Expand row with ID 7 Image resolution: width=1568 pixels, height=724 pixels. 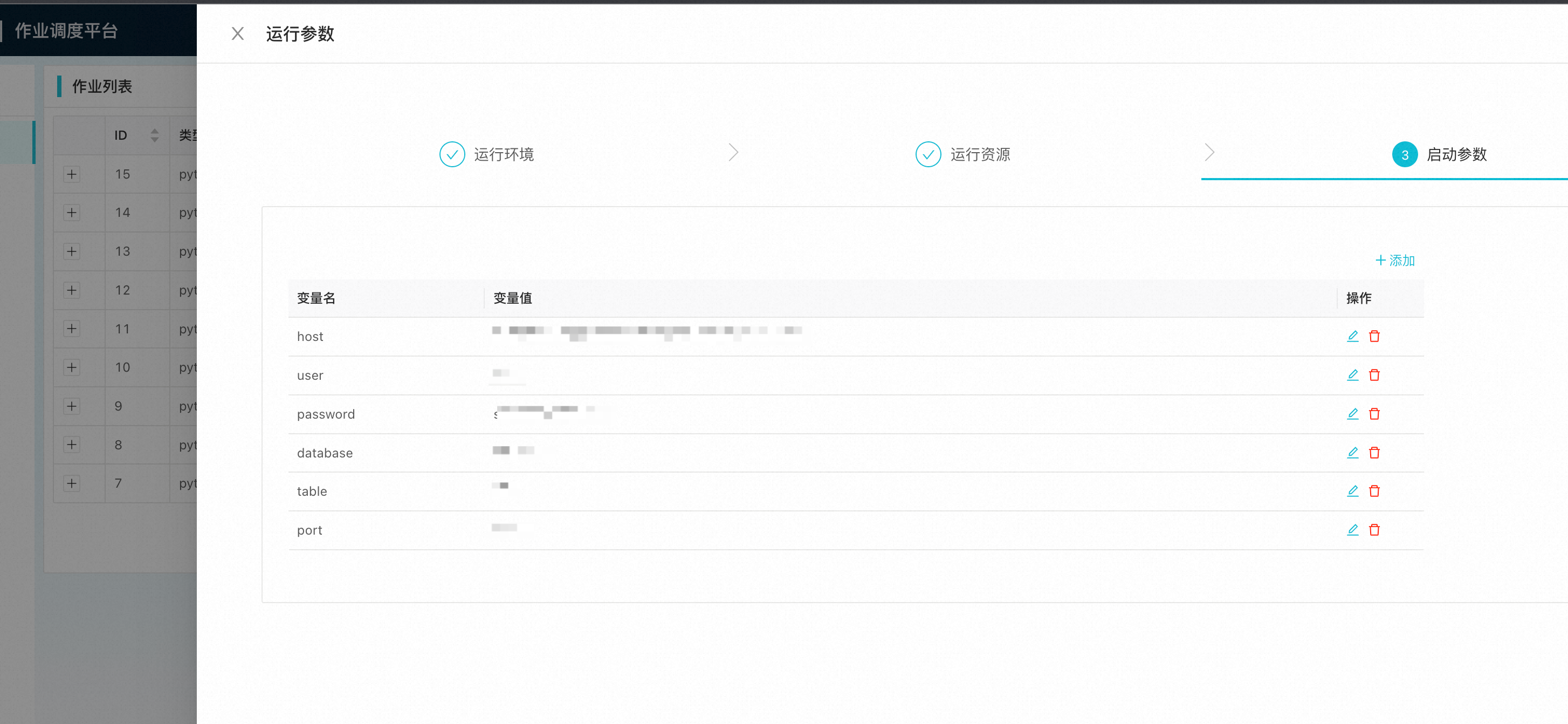pyautogui.click(x=72, y=483)
